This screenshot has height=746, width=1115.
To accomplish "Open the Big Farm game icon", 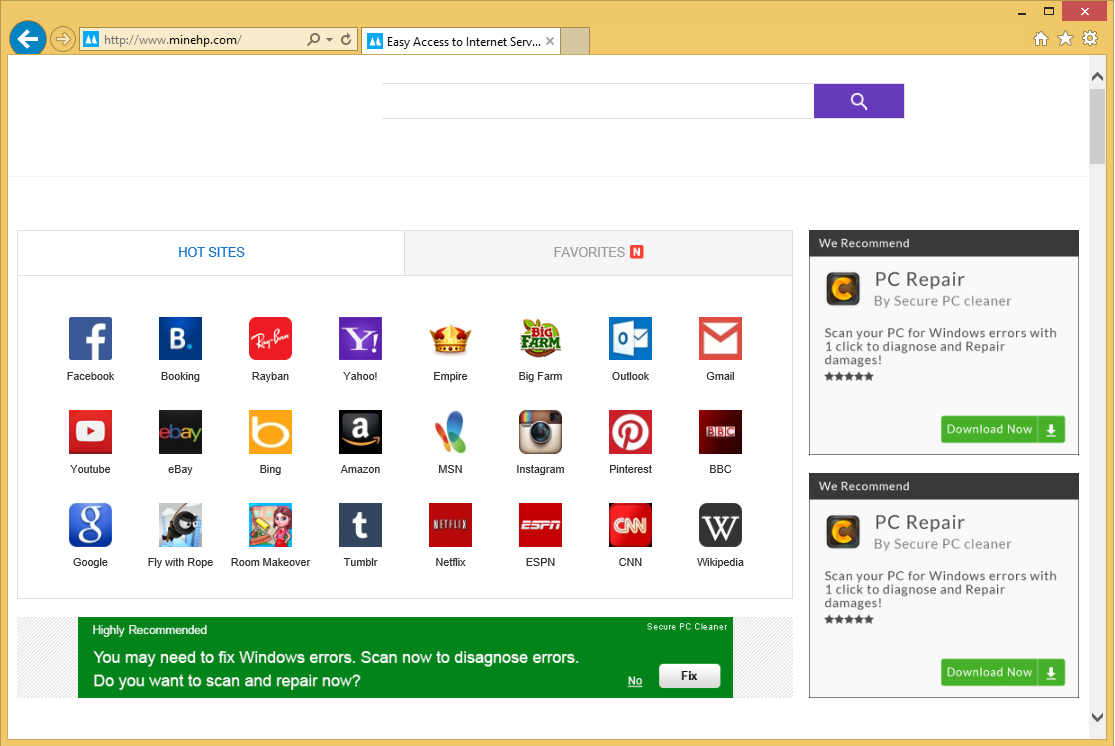I will click(540, 339).
